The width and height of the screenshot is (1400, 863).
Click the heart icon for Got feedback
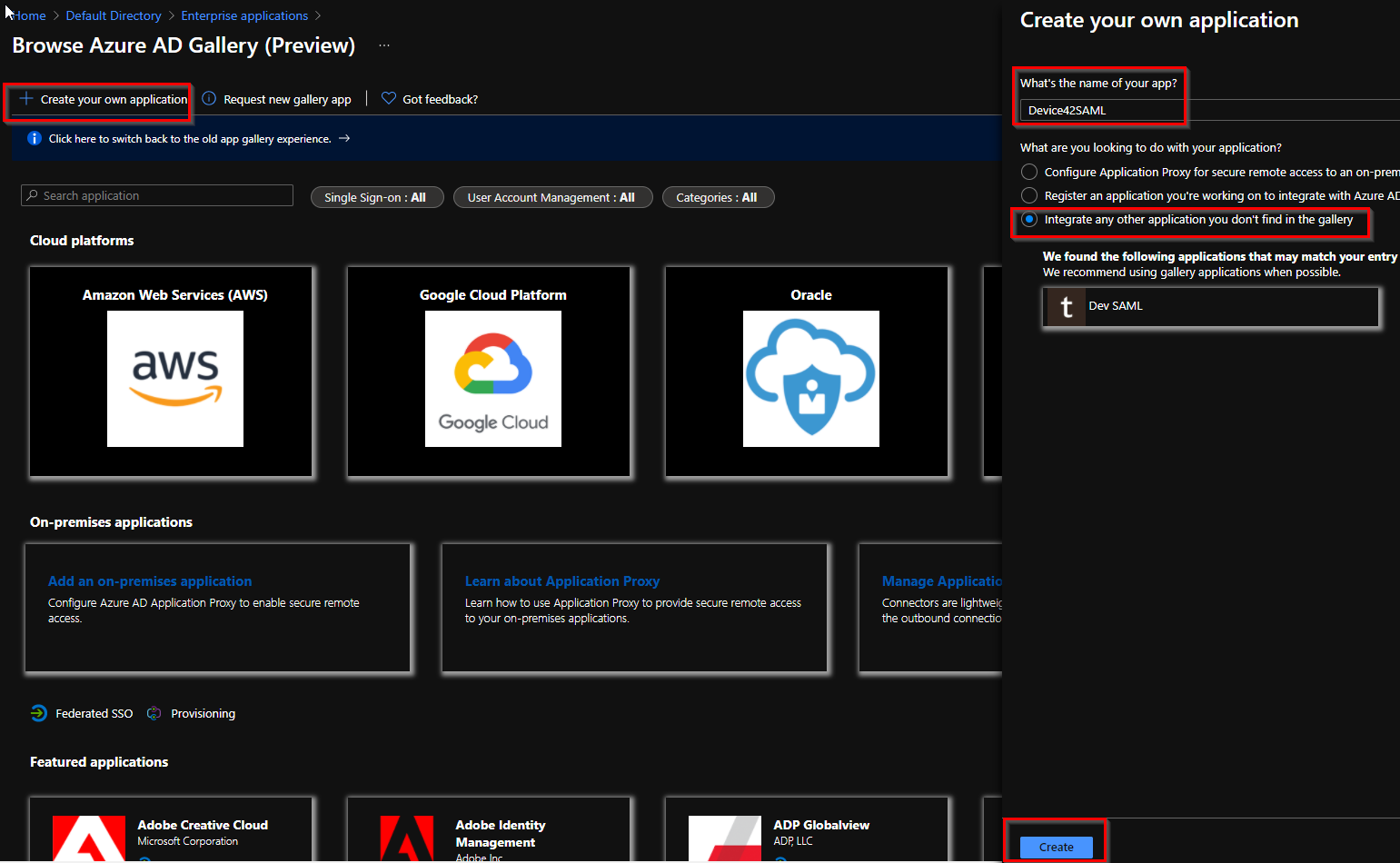[388, 98]
